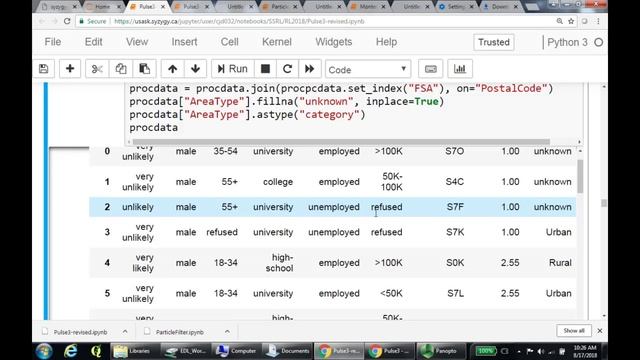The image size is (640, 360).
Task: Interrupt the kernel with the stop square
Action: (x=265, y=69)
